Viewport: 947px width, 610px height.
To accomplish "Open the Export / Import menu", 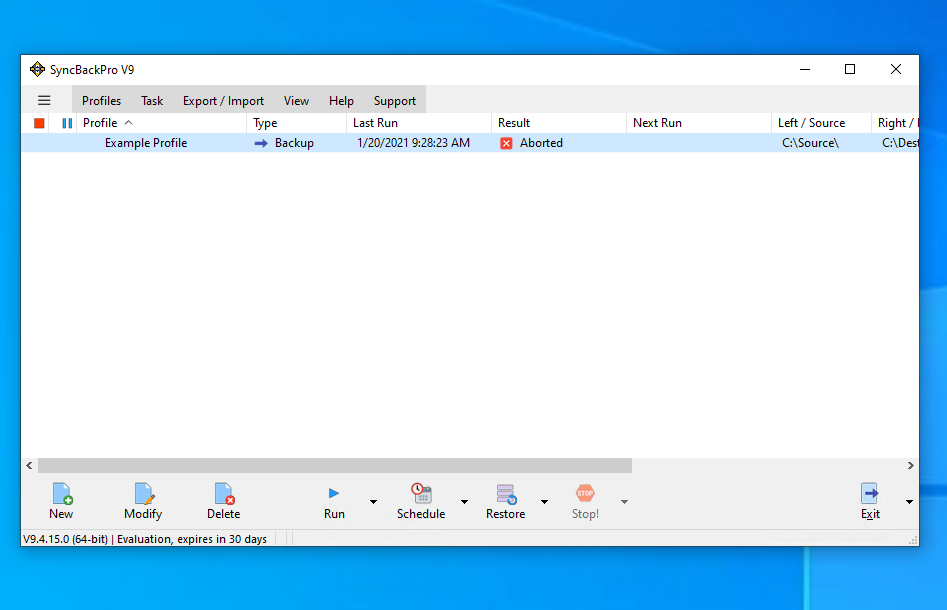I will tap(223, 101).
